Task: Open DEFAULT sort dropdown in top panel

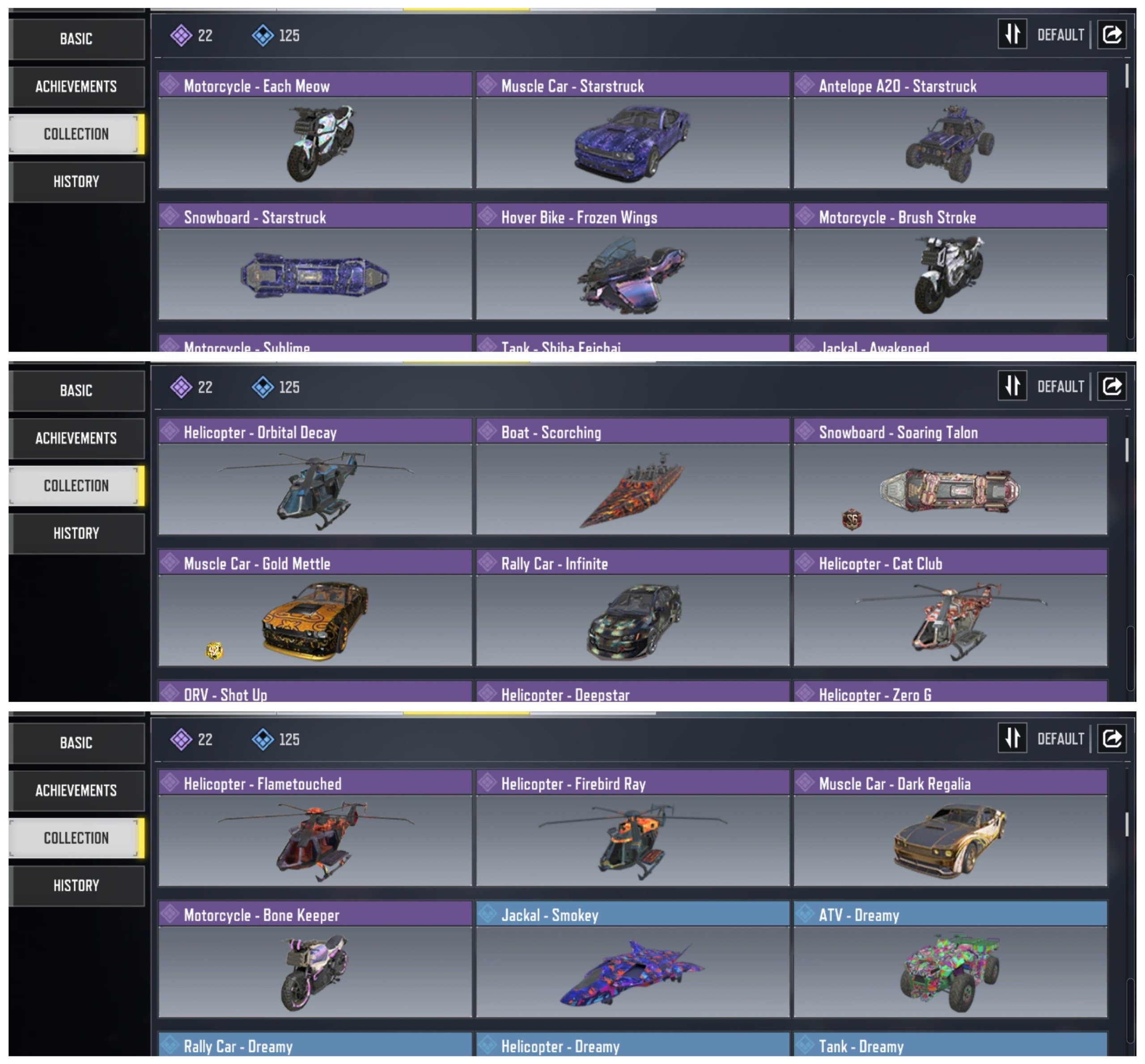Action: (x=1060, y=35)
